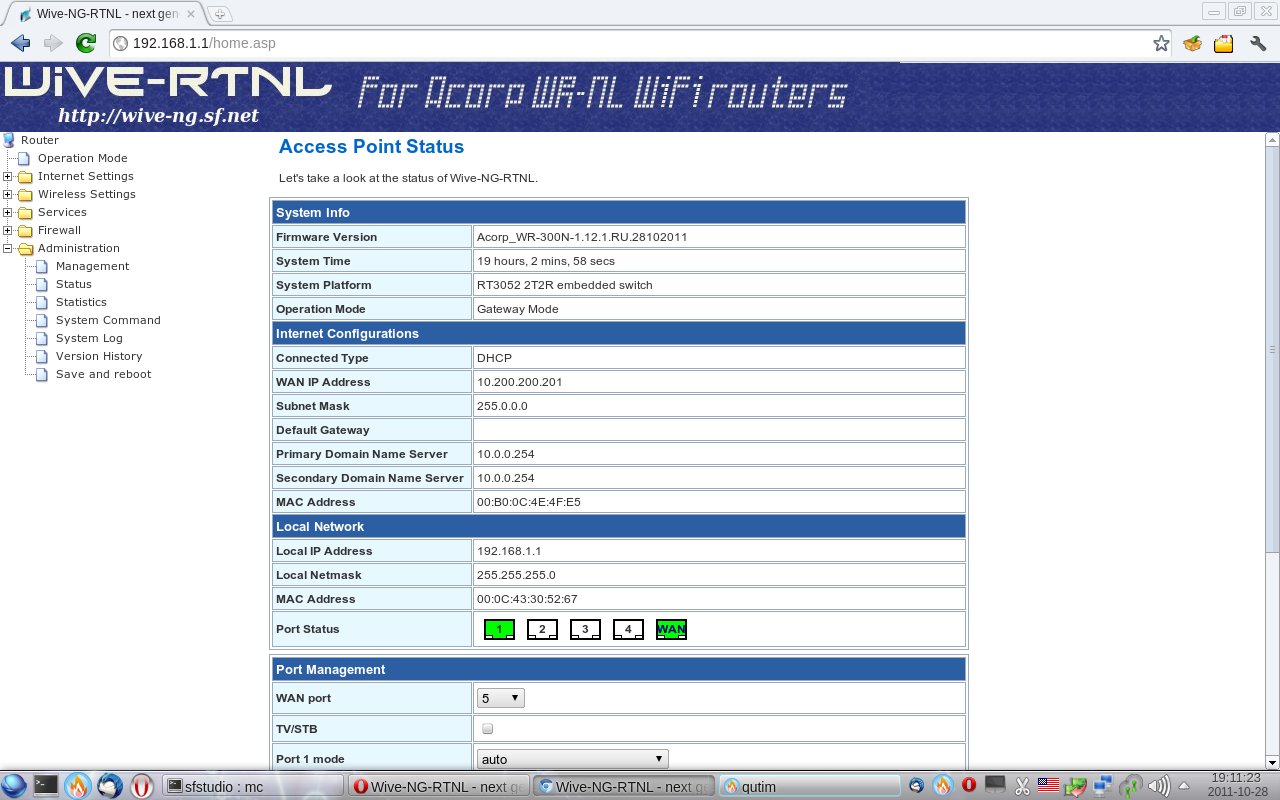Click the firmware version Acorp_WR-300N value
This screenshot has height=800, width=1280.
pos(582,237)
